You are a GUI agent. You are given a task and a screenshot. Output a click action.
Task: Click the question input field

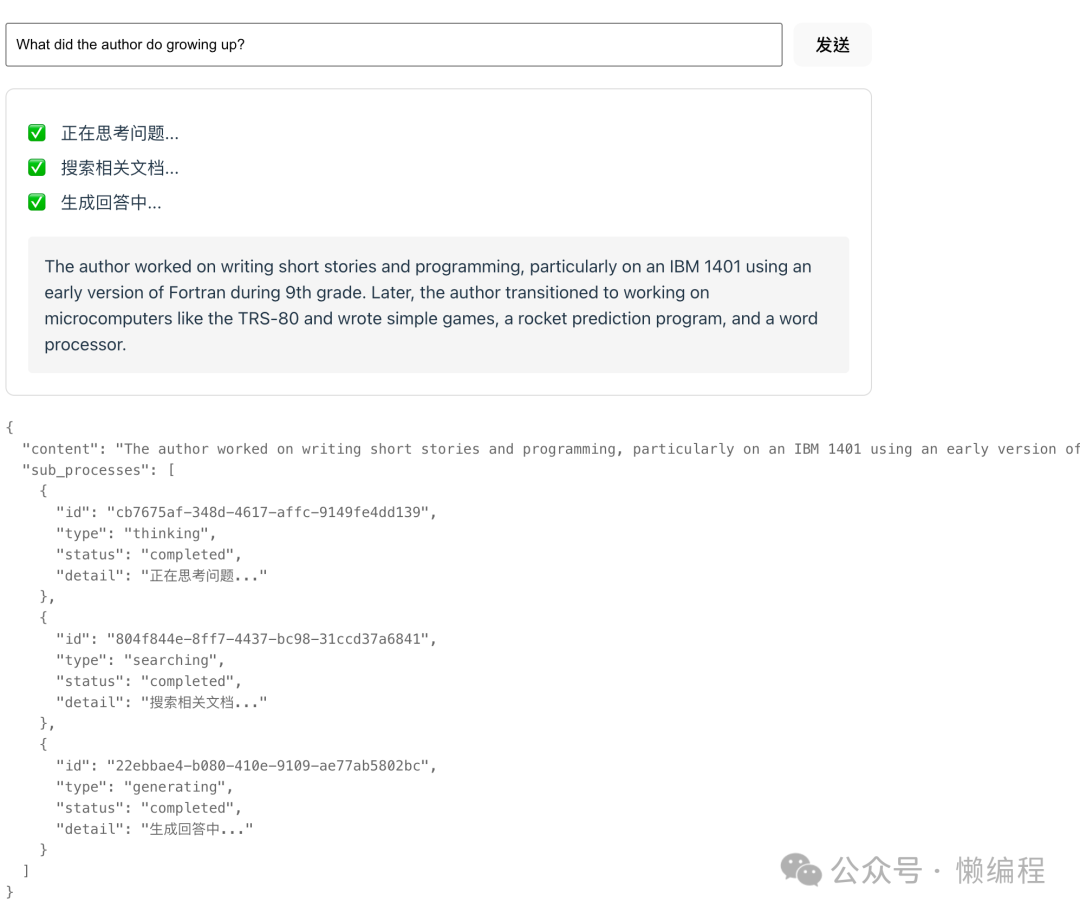point(393,45)
